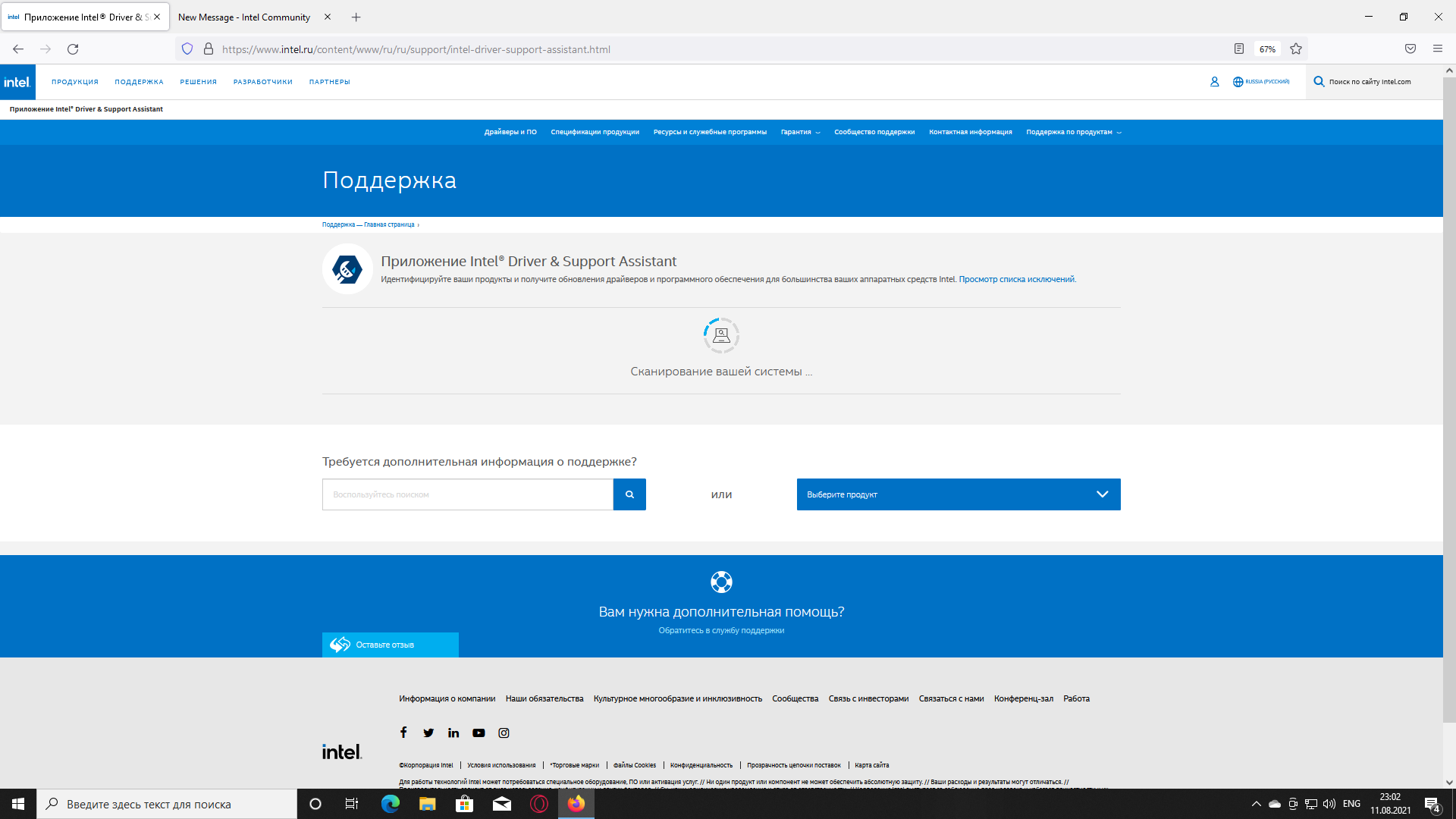The image size is (1456, 819).
Task: Open Intel's Facebook page icon
Action: click(403, 733)
